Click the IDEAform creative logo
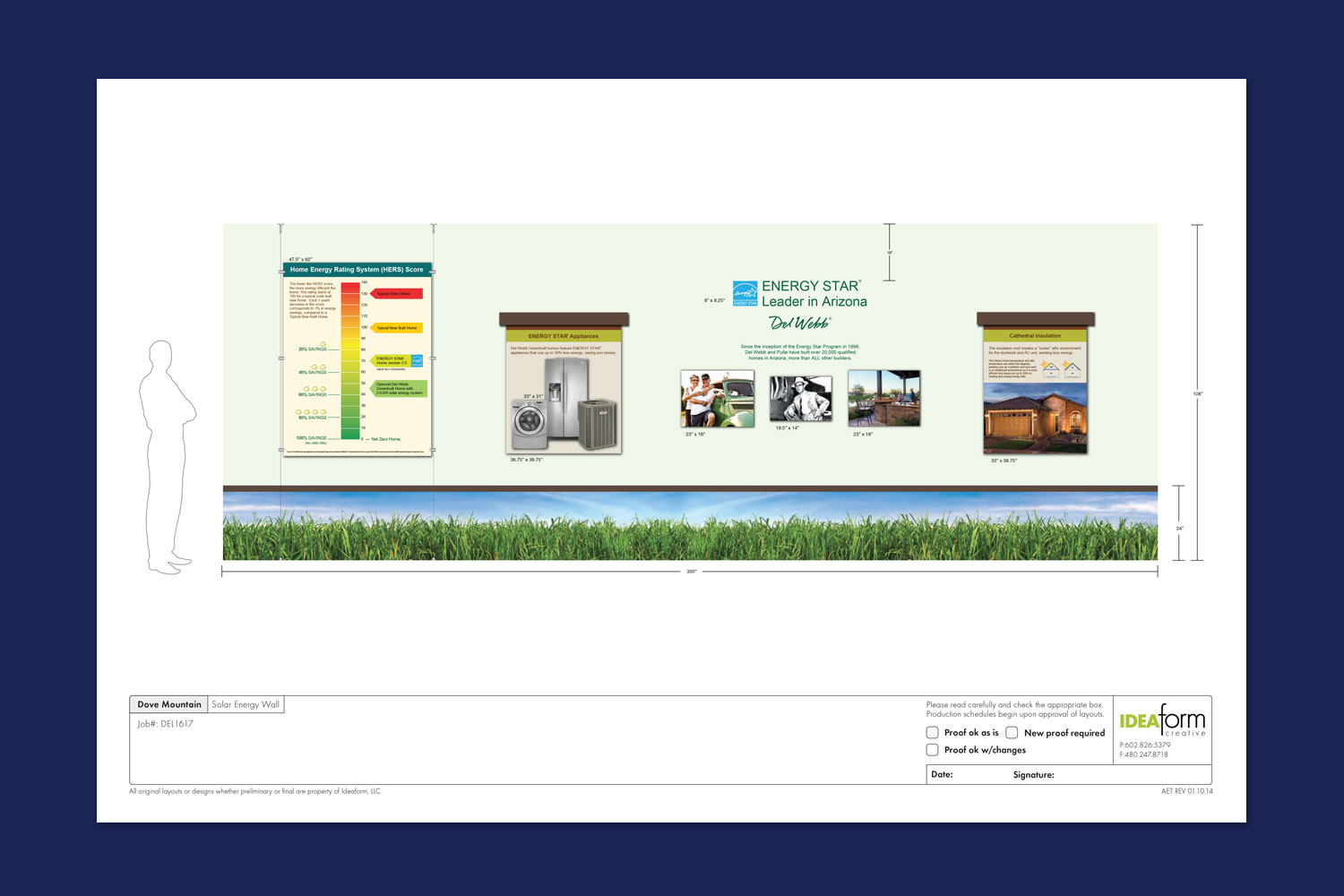 pyautogui.click(x=1162, y=720)
